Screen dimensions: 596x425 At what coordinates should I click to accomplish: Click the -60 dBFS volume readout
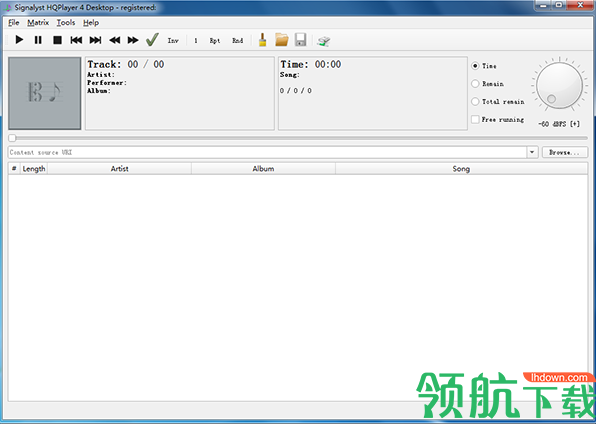pos(559,124)
